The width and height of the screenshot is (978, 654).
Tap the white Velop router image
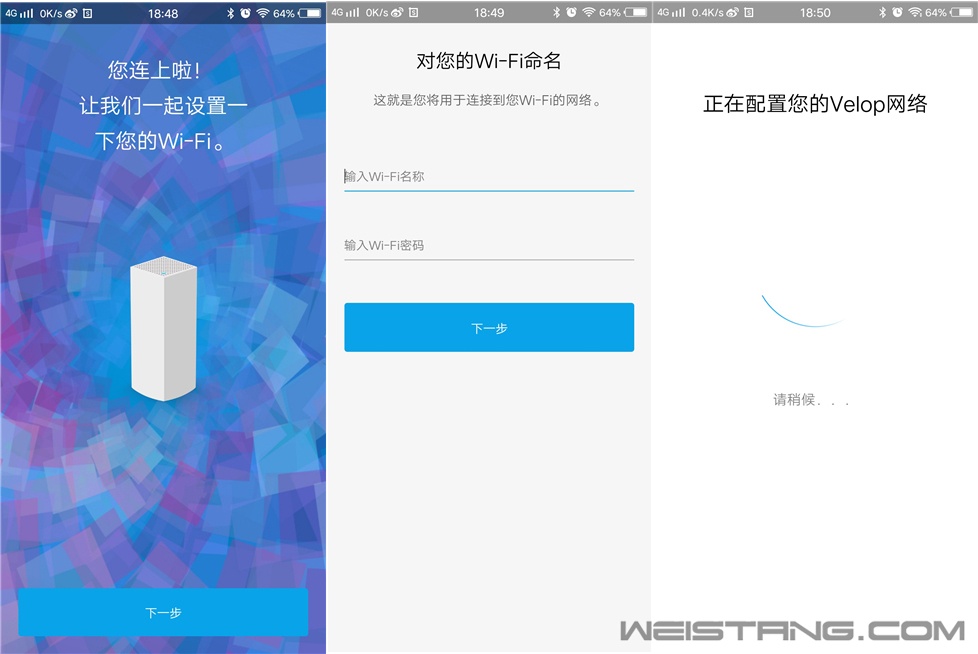163,329
